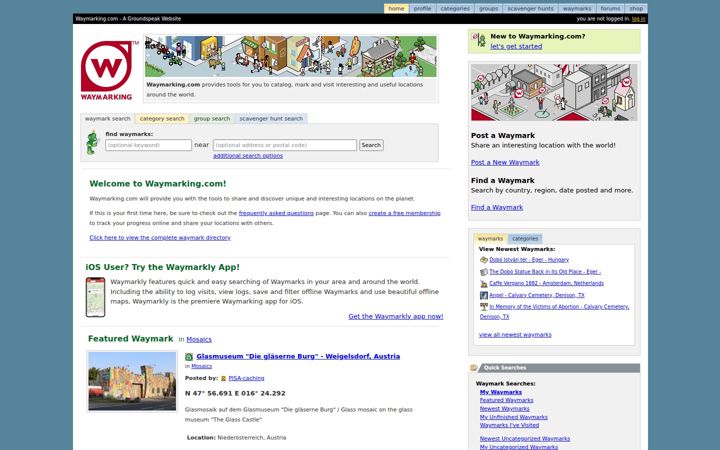Open My Unfinished Waymarks link

click(513, 417)
